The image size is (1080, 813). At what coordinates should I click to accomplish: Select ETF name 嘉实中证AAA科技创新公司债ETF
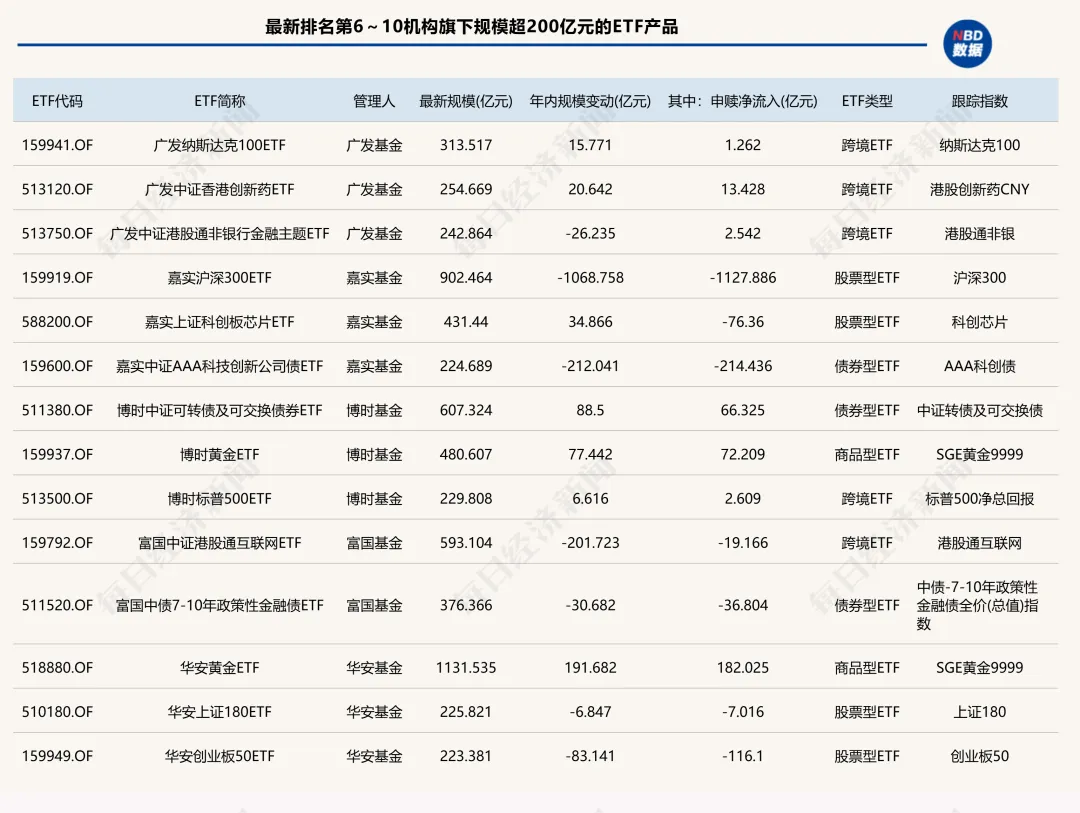[220, 366]
